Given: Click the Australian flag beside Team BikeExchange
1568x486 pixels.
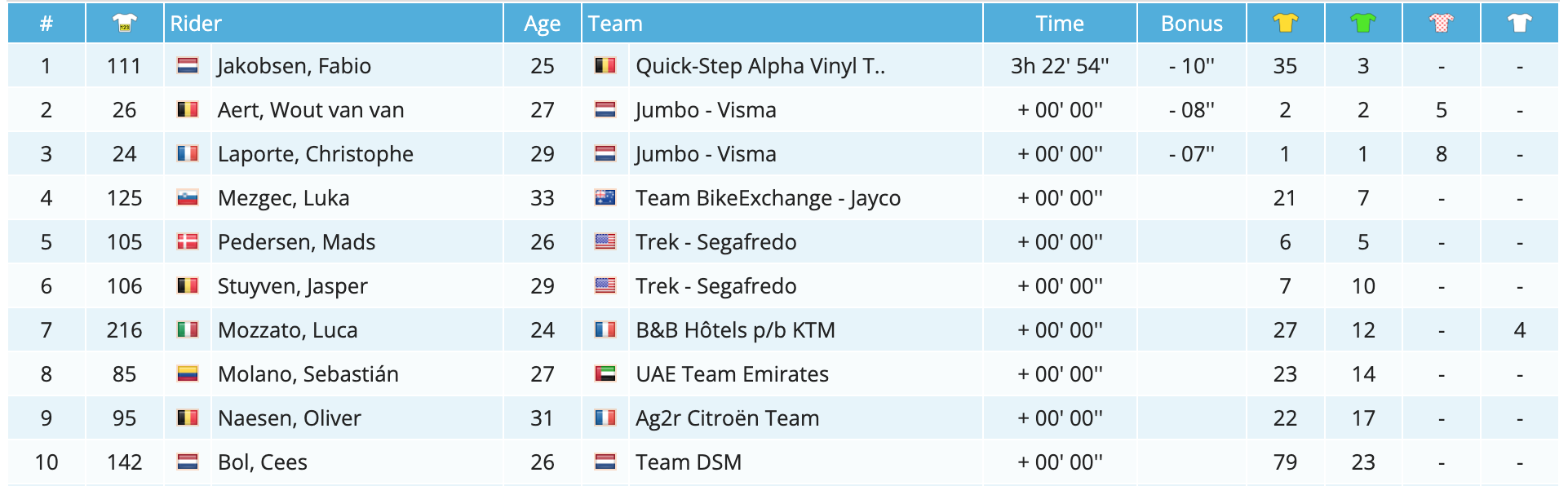Looking at the screenshot, I should [605, 198].
